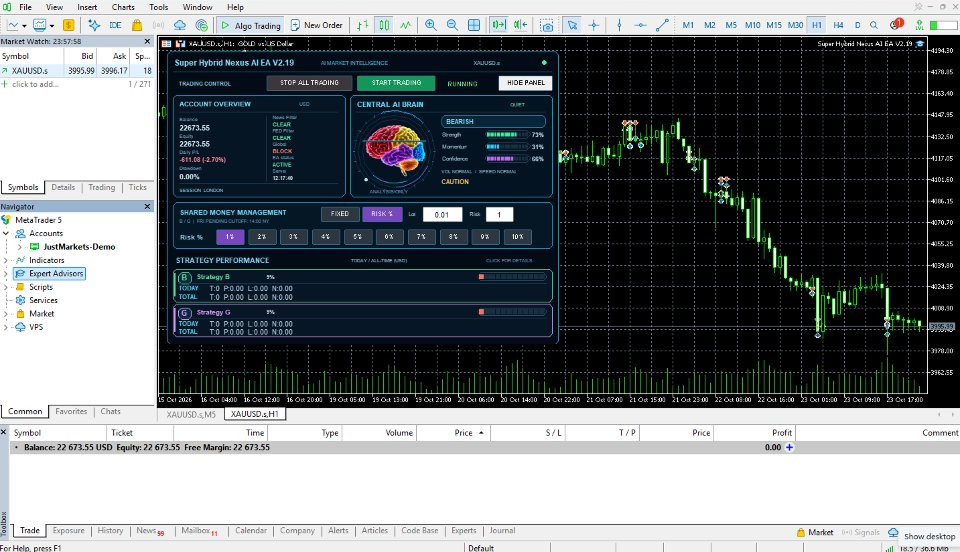Switch to the History tab in Toolbox
The height and width of the screenshot is (552, 960).
110,531
